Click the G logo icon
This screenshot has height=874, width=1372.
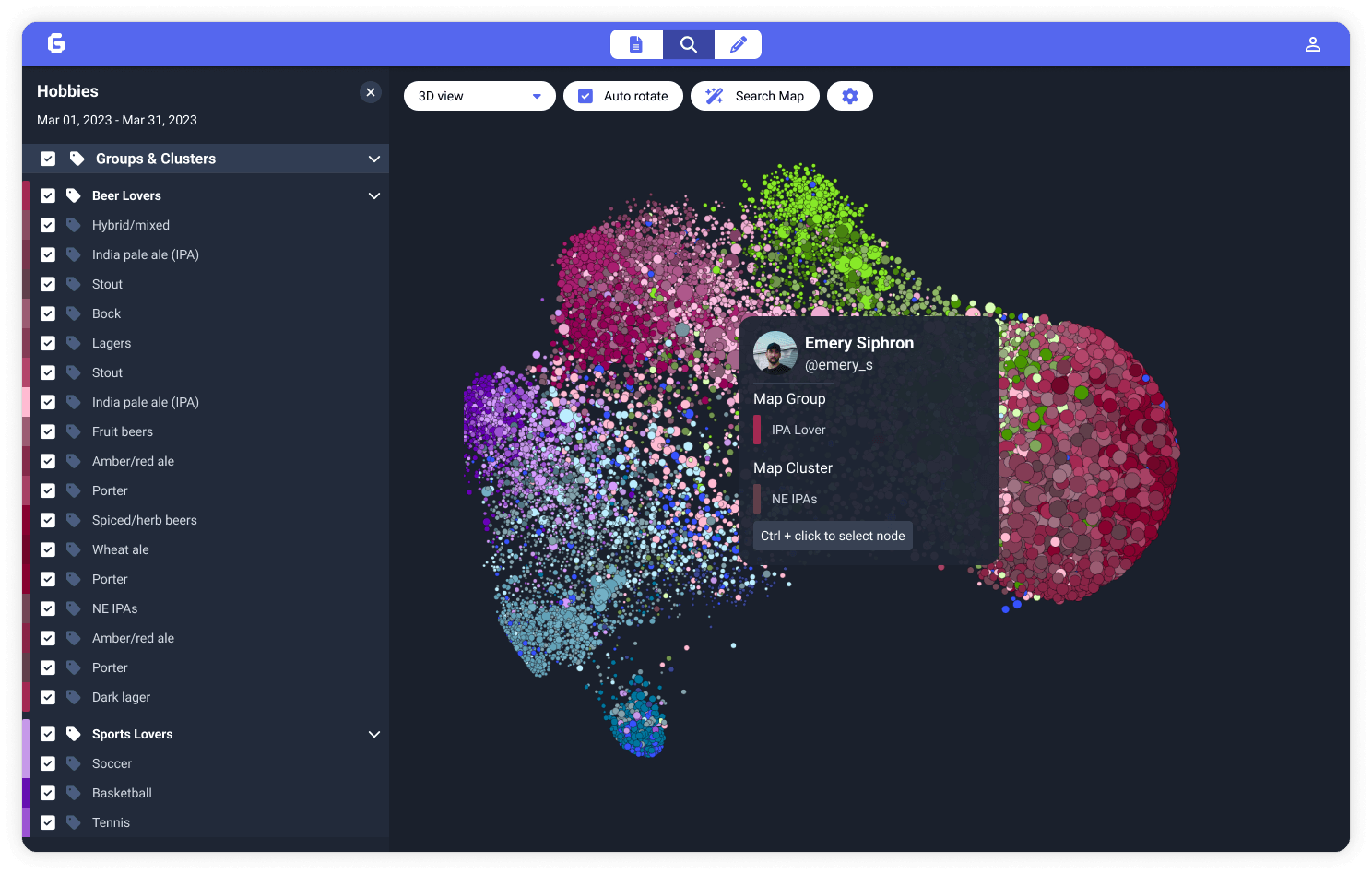[x=56, y=43]
